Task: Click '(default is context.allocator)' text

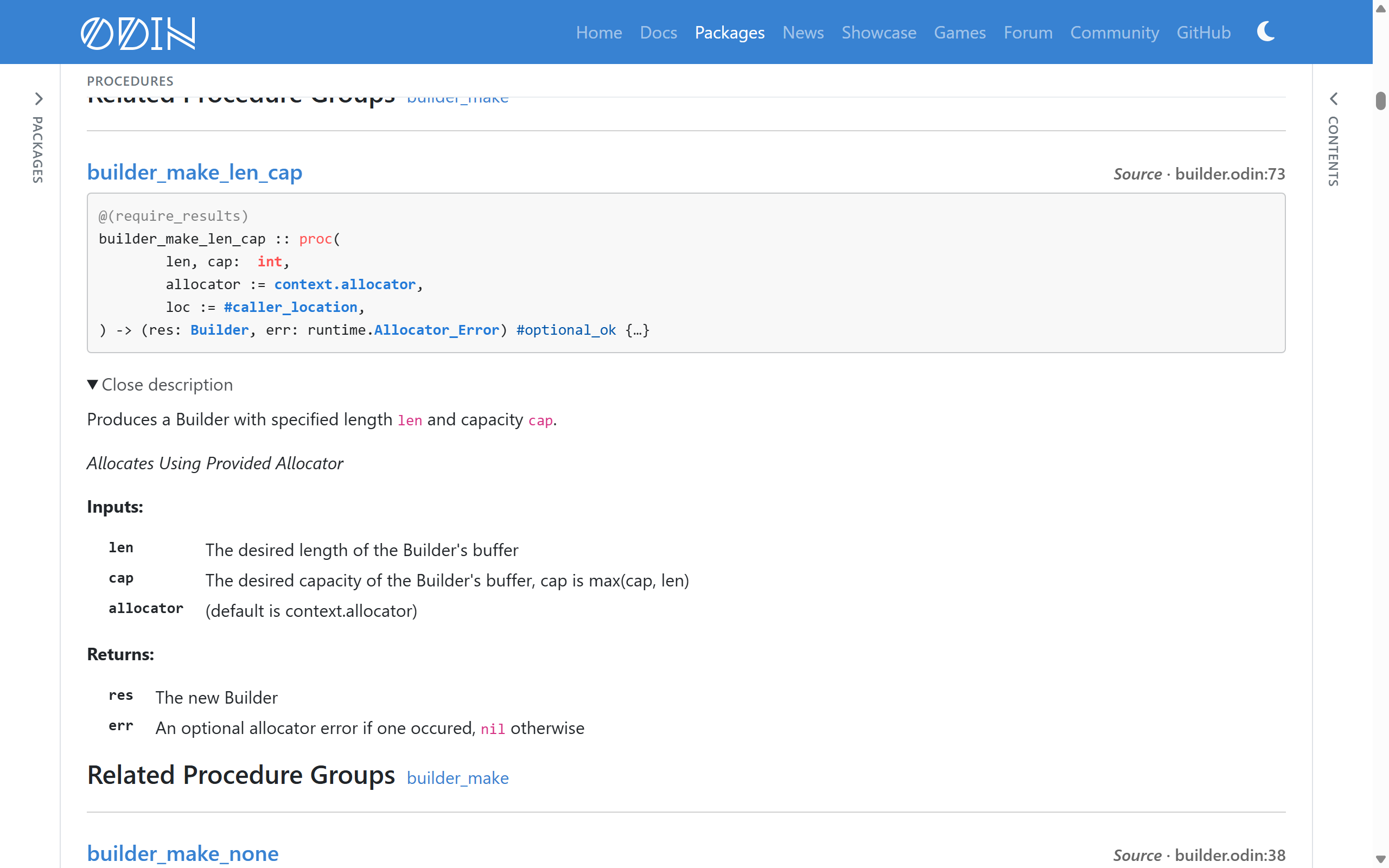Action: point(311,611)
